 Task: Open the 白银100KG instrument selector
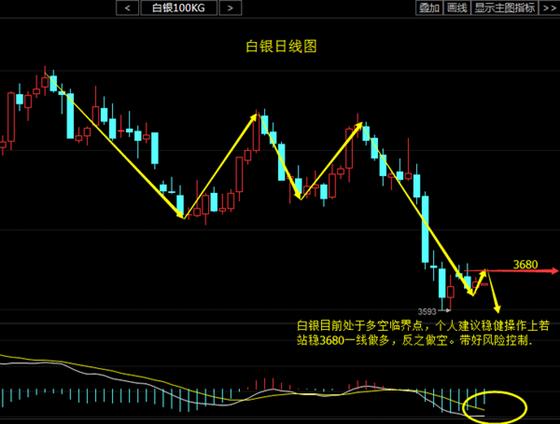[179, 8]
